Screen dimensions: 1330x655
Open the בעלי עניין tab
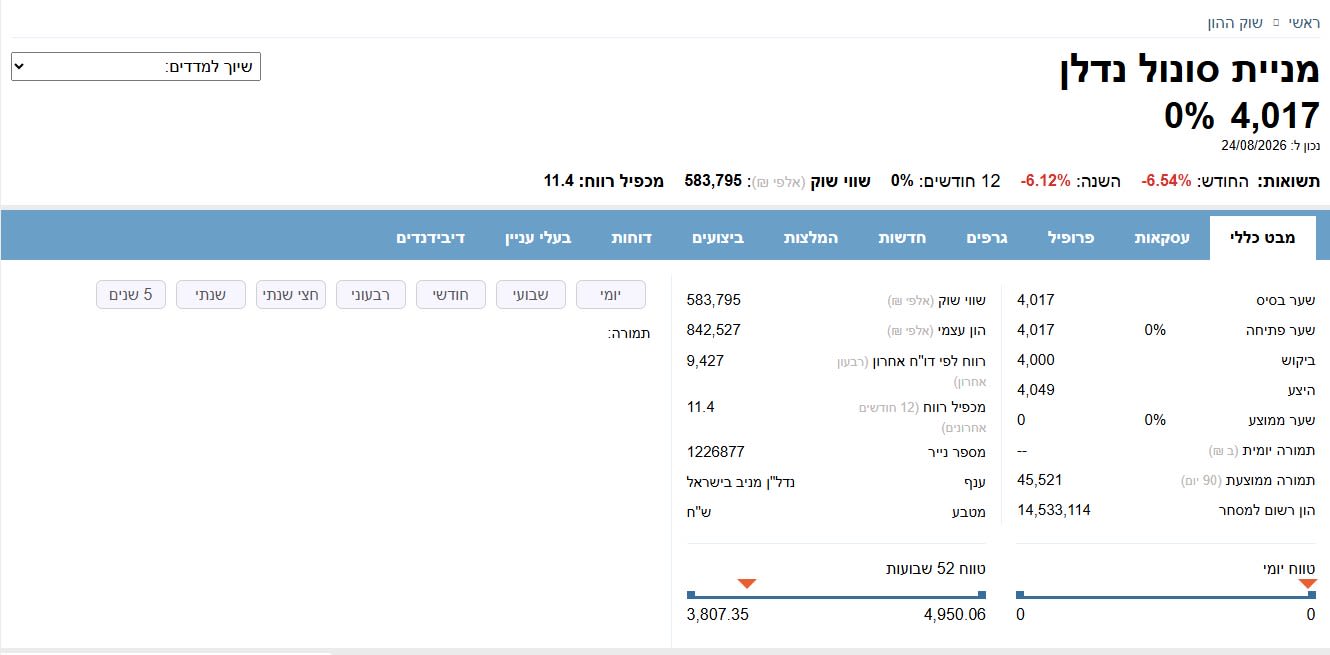click(536, 238)
